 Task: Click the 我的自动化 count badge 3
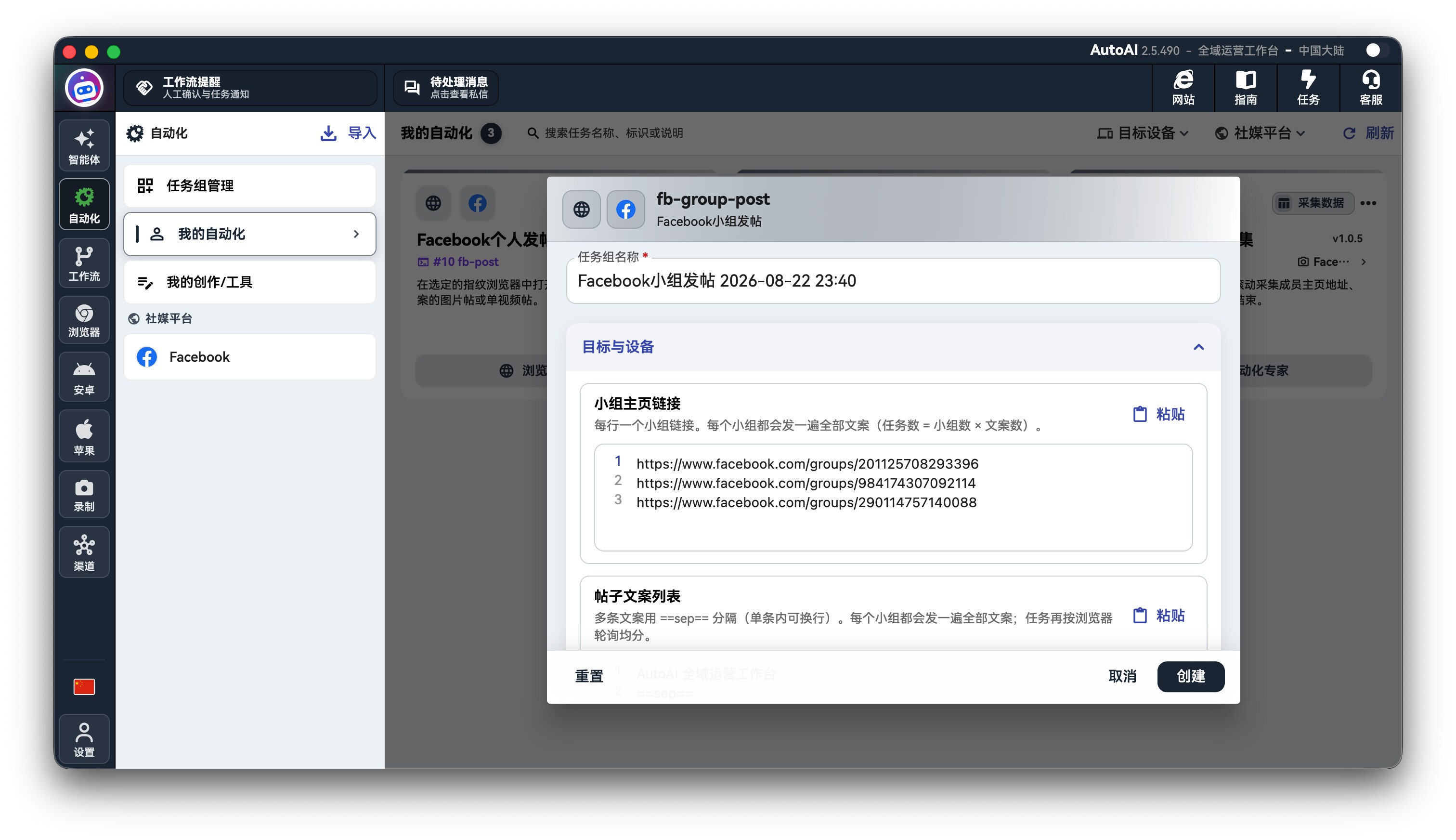click(491, 133)
